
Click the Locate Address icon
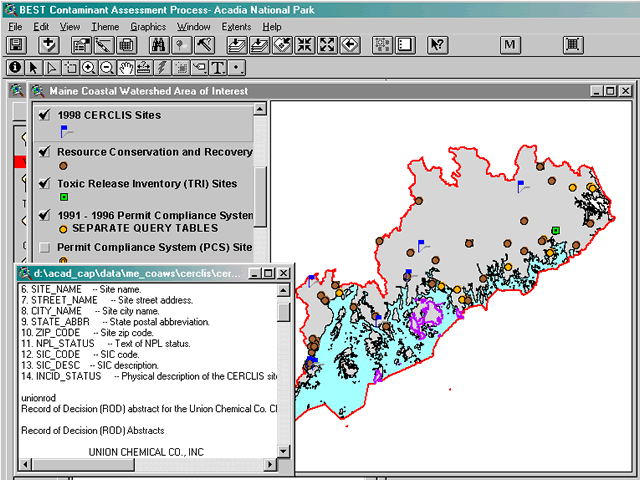coord(182,45)
